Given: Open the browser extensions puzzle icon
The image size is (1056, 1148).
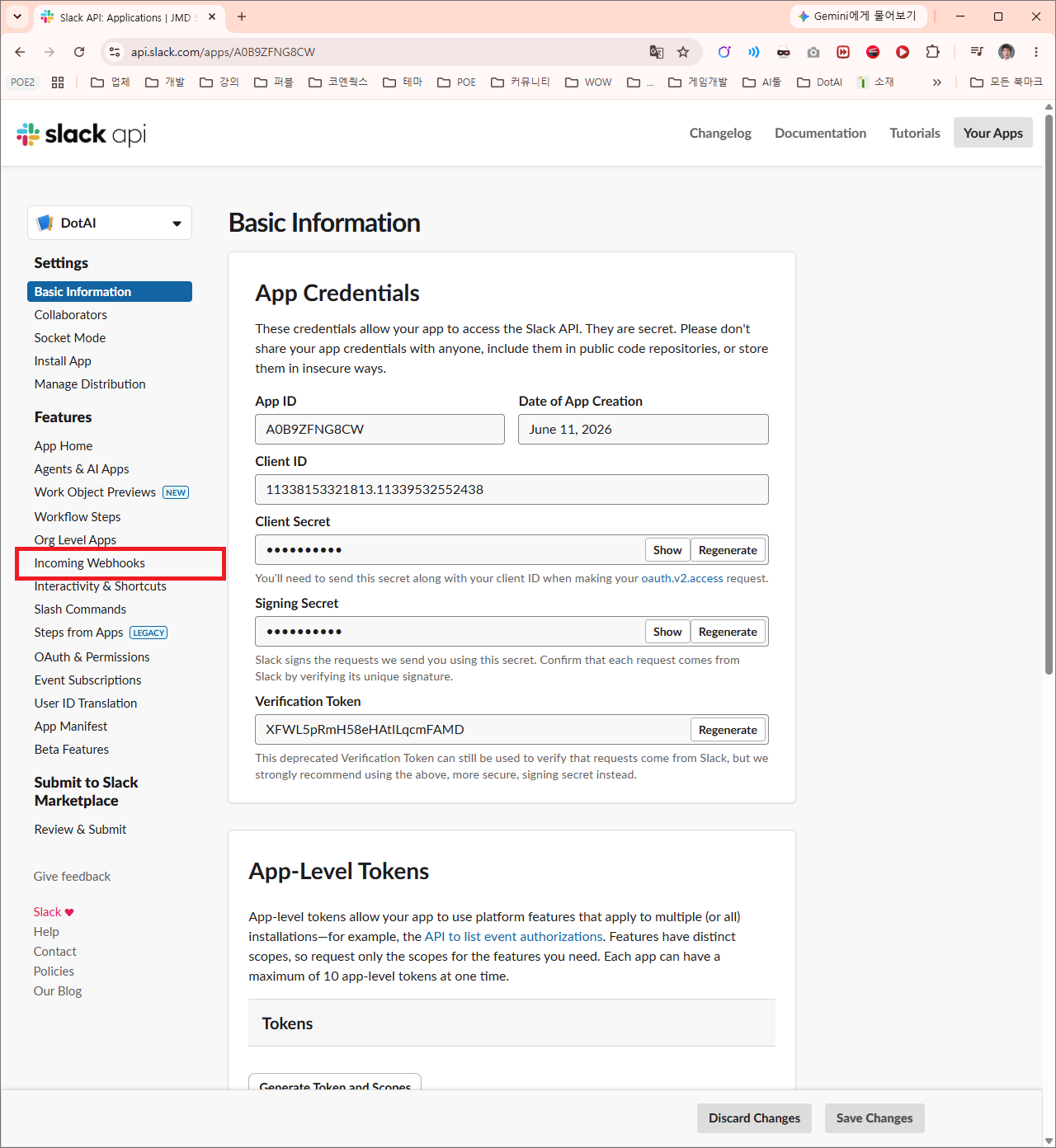Looking at the screenshot, I should [x=932, y=52].
